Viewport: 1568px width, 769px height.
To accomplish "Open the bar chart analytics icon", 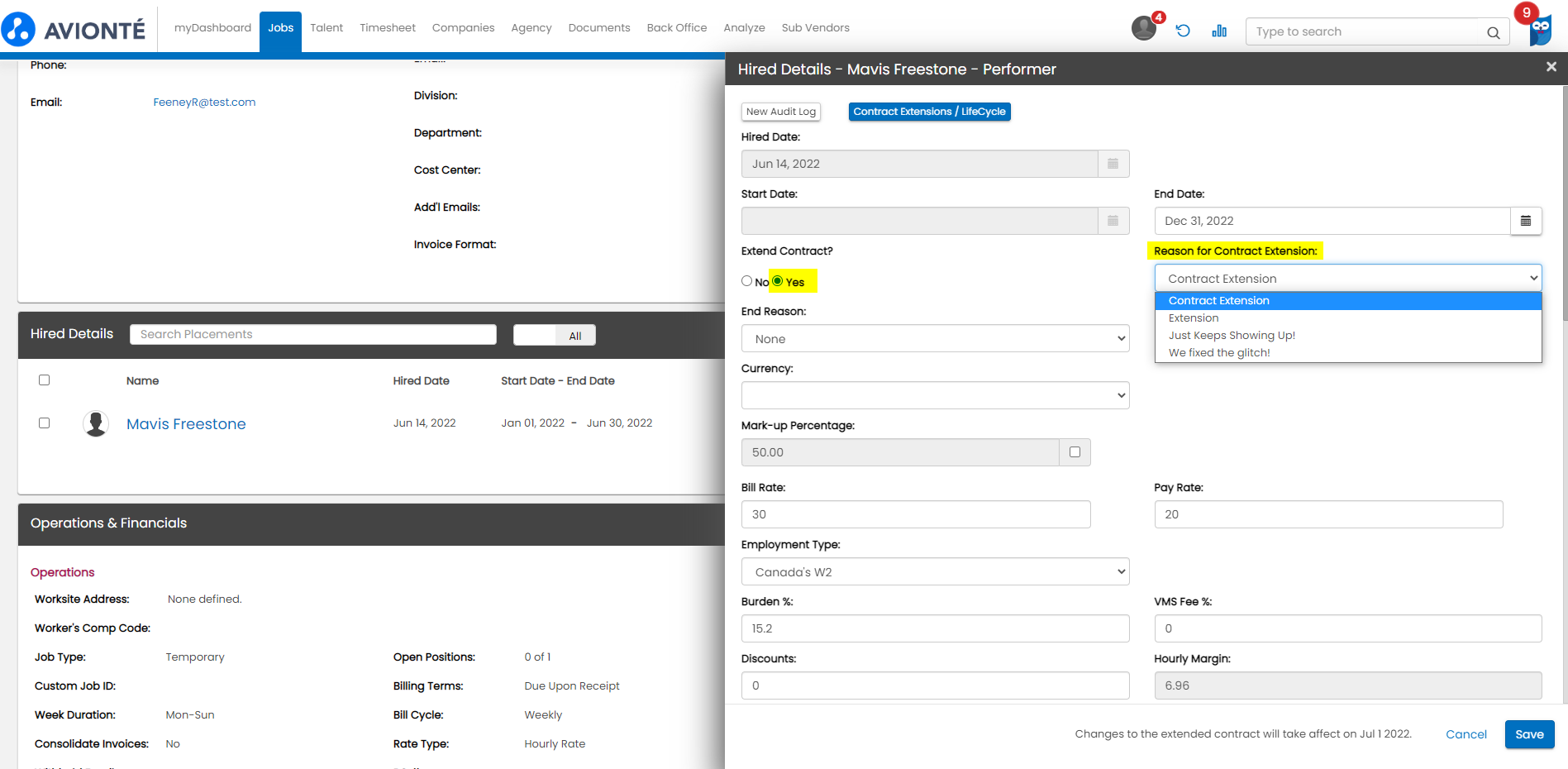I will tap(1219, 31).
